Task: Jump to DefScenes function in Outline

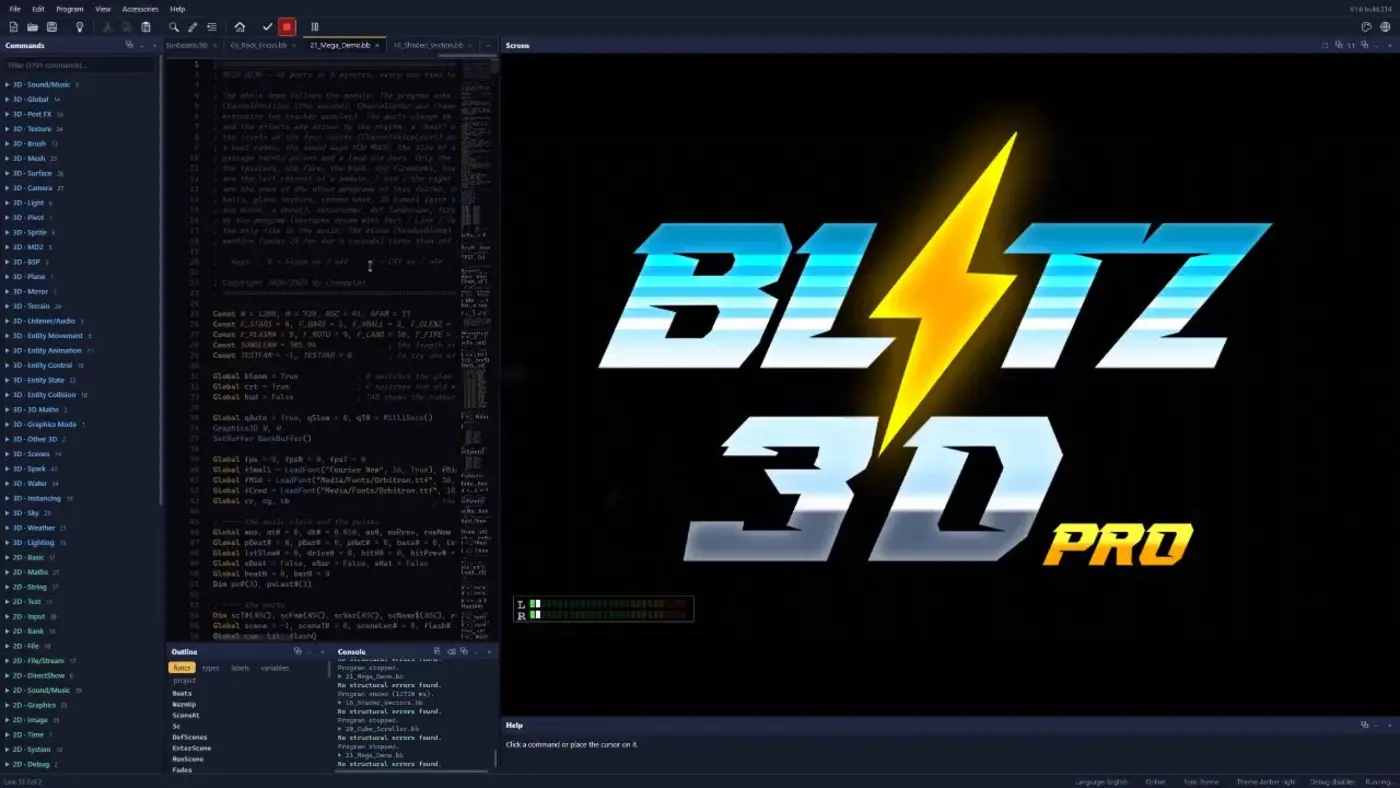Action: [x=189, y=737]
